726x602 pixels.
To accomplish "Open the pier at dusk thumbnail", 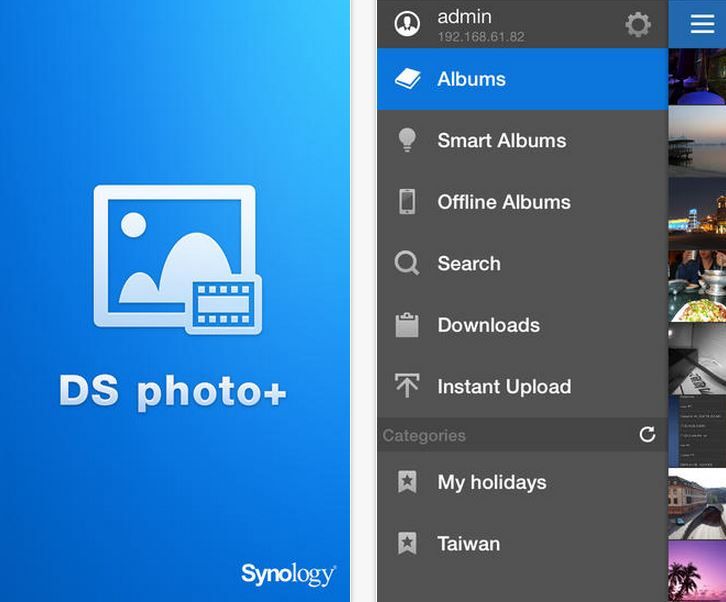I will [x=697, y=141].
